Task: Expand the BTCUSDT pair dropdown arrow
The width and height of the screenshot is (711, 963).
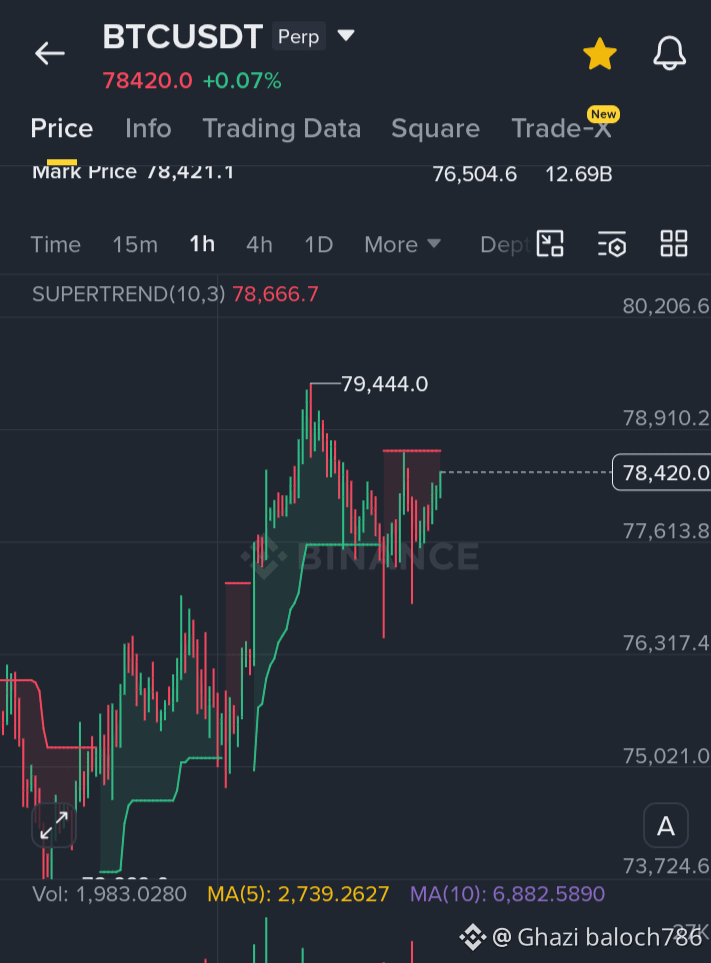Action: pos(346,36)
